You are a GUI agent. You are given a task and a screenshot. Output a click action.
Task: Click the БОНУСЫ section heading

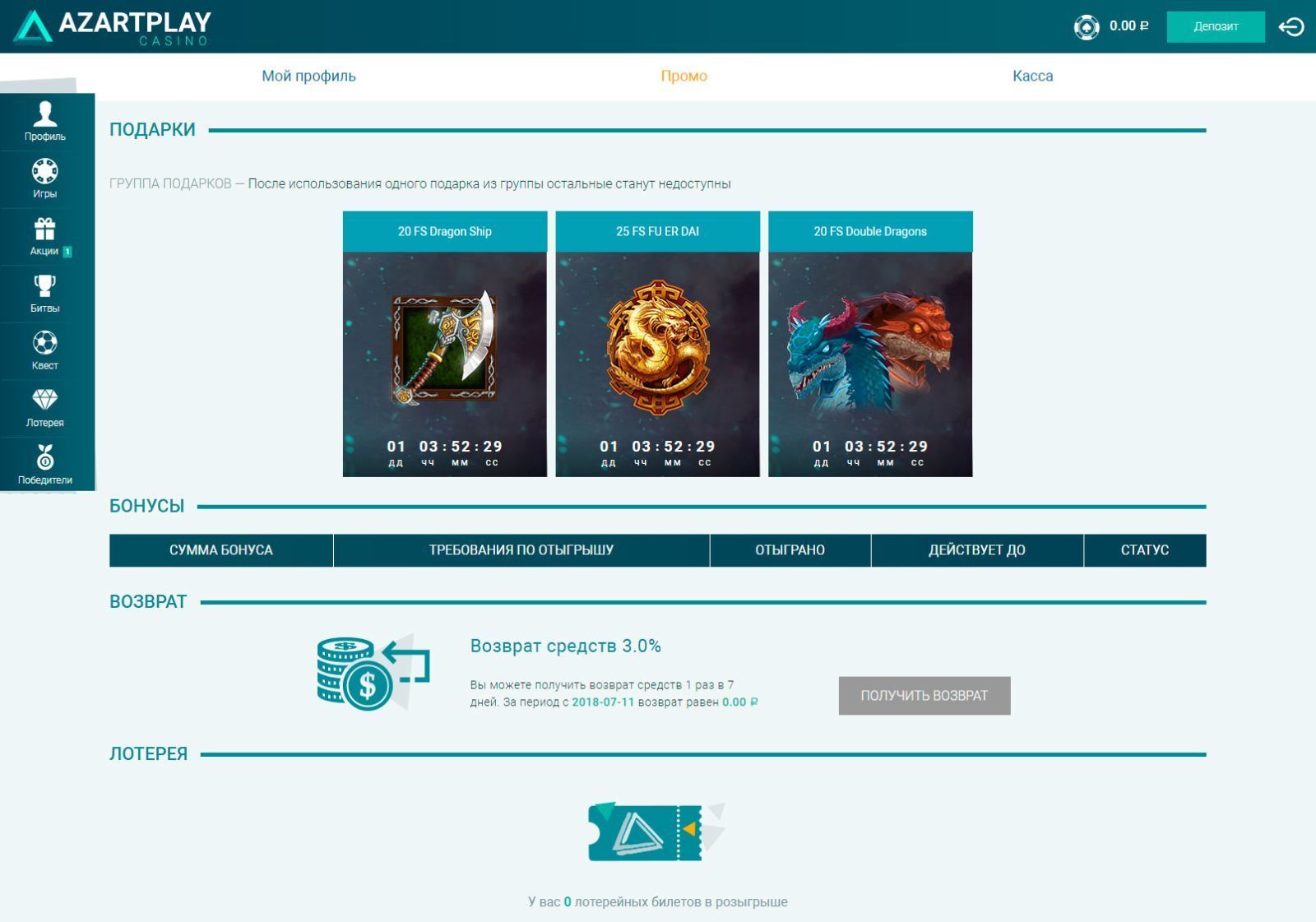pyautogui.click(x=147, y=507)
